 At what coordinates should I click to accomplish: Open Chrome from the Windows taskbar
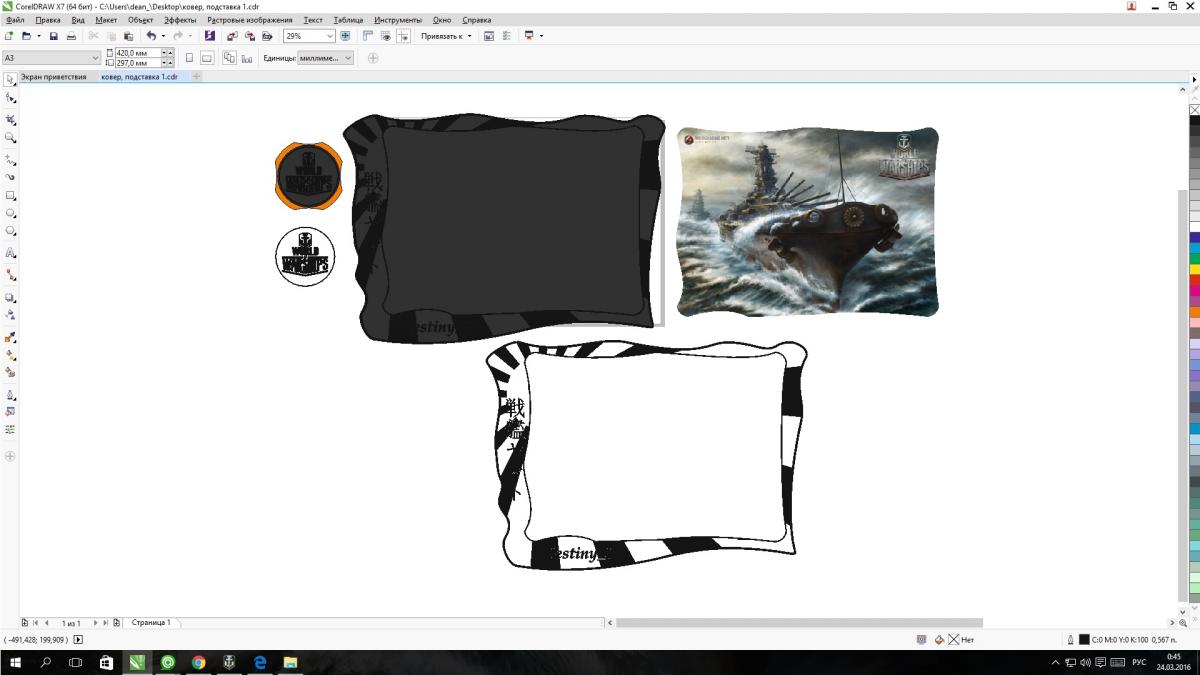[x=198, y=663]
